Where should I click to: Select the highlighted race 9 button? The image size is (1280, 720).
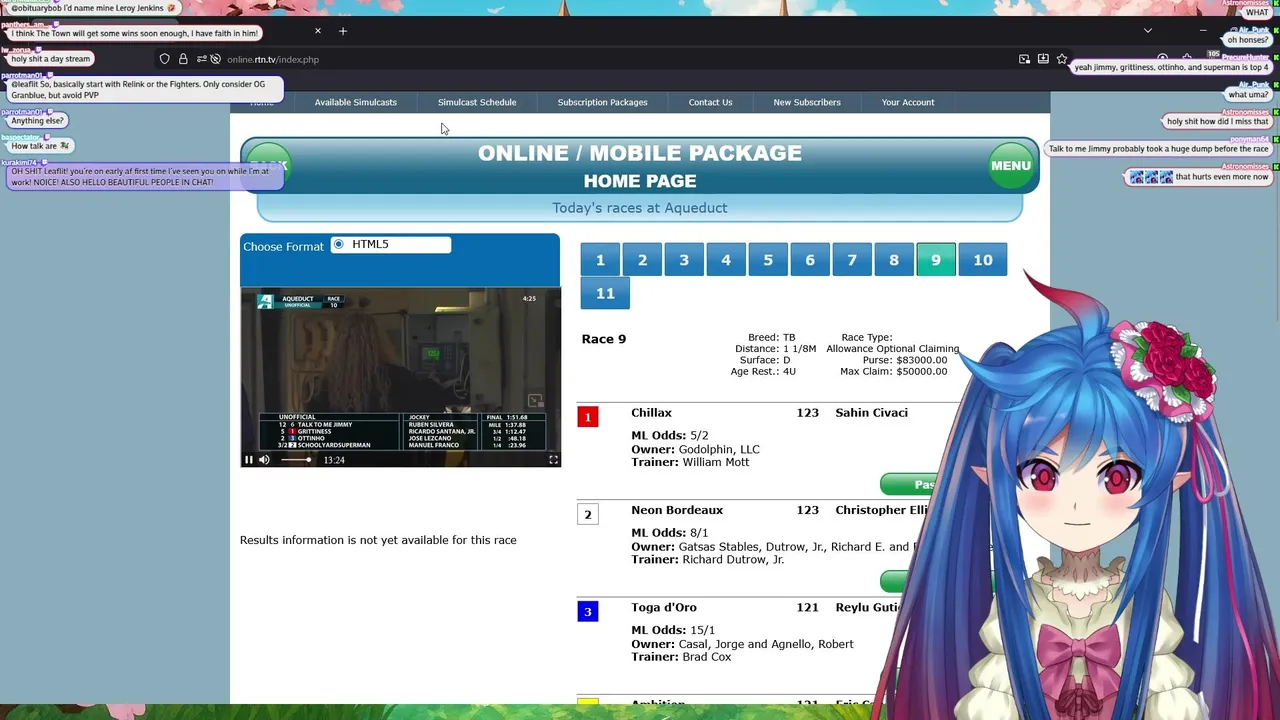point(936,260)
